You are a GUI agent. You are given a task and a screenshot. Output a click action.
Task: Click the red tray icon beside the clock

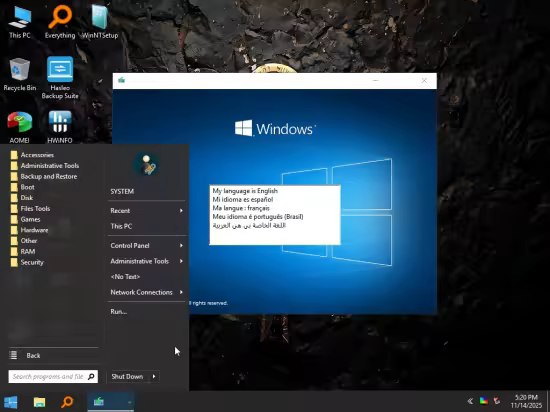coord(497,401)
